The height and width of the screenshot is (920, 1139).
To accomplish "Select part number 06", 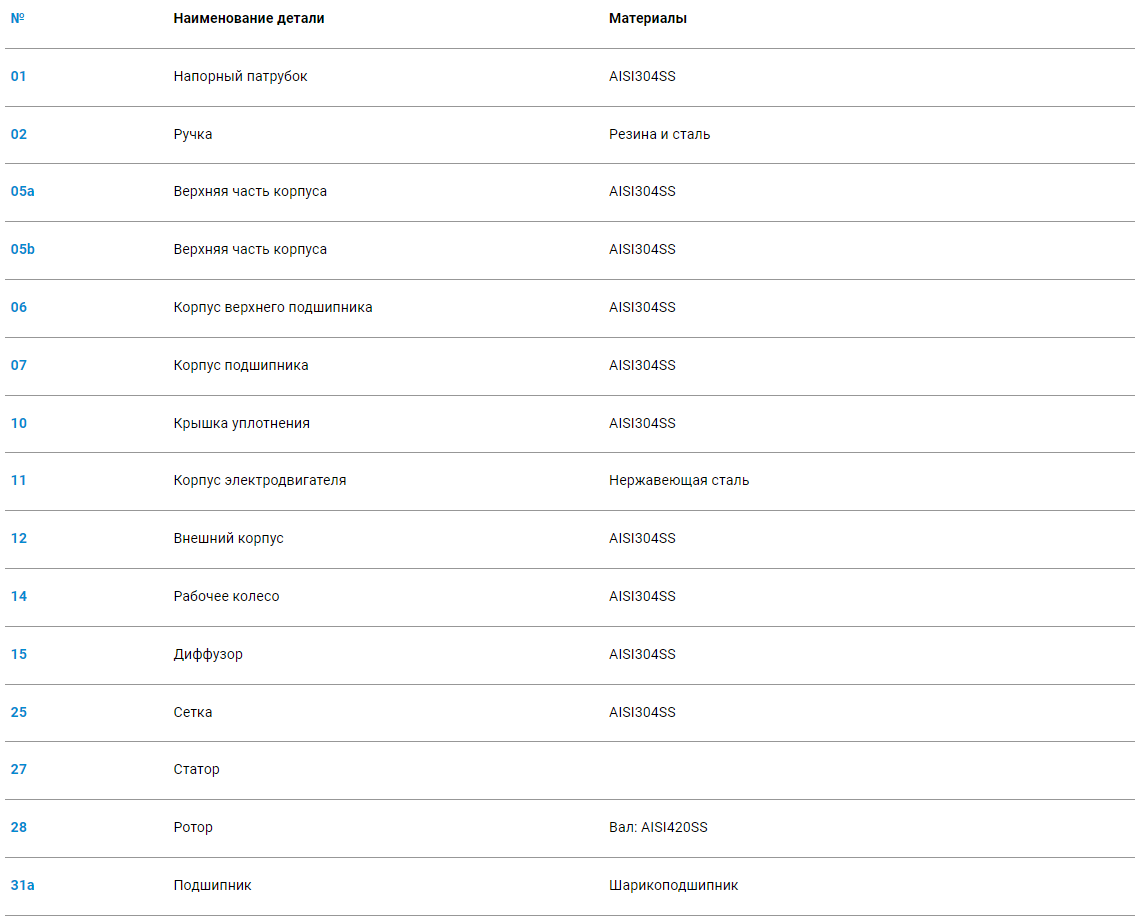I will [19, 307].
